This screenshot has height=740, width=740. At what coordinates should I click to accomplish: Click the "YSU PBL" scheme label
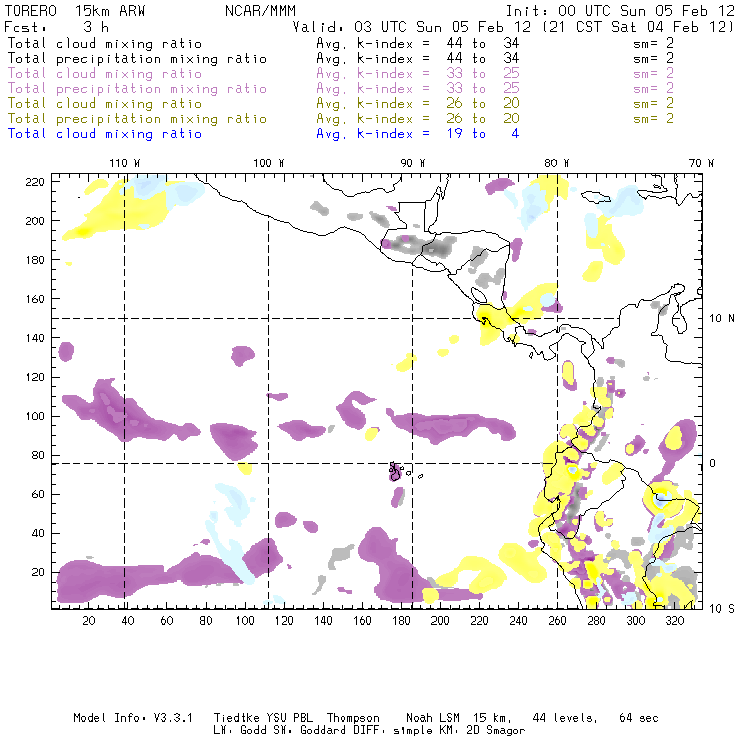click(x=290, y=718)
